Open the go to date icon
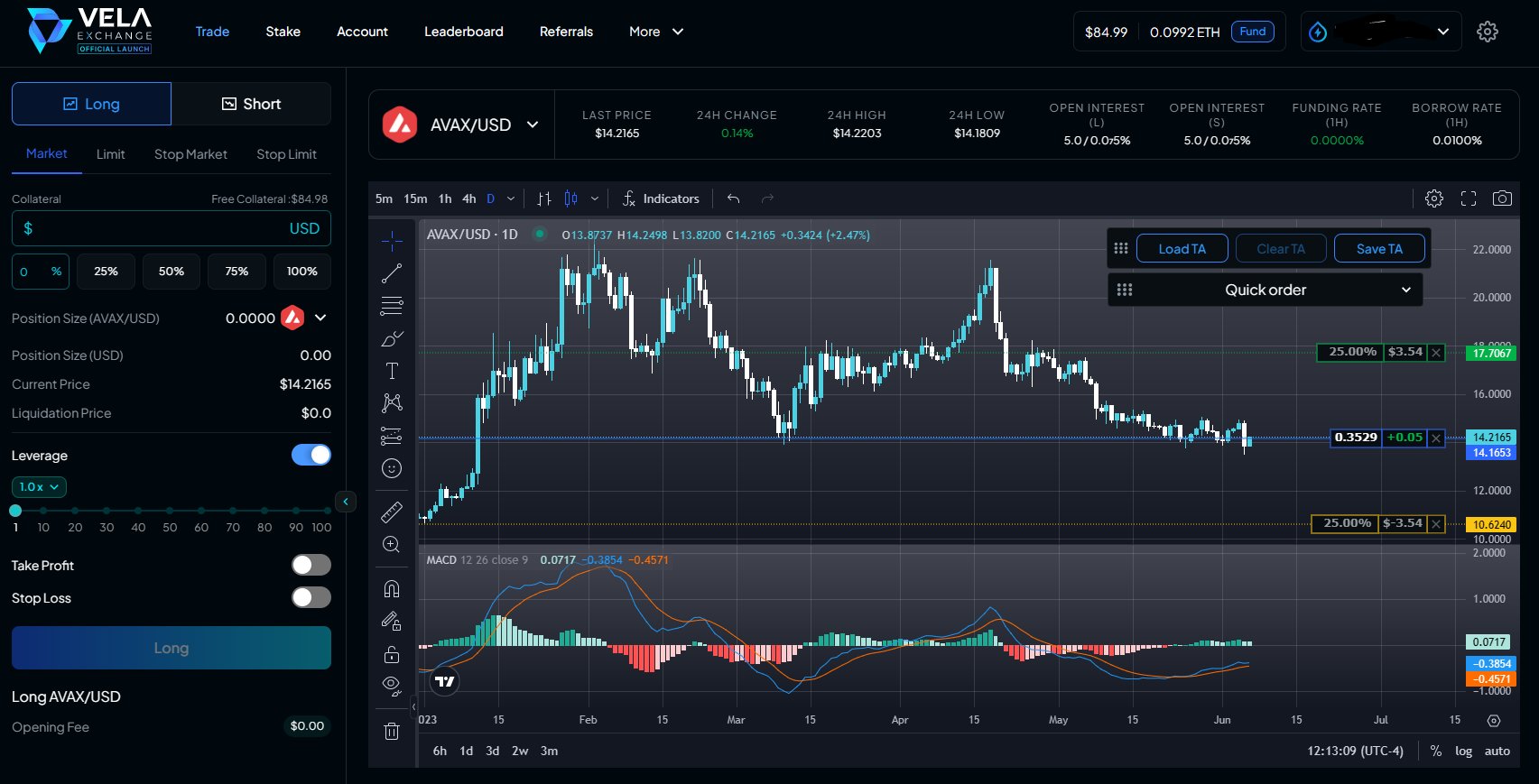The height and width of the screenshot is (784, 1539). [1494, 720]
